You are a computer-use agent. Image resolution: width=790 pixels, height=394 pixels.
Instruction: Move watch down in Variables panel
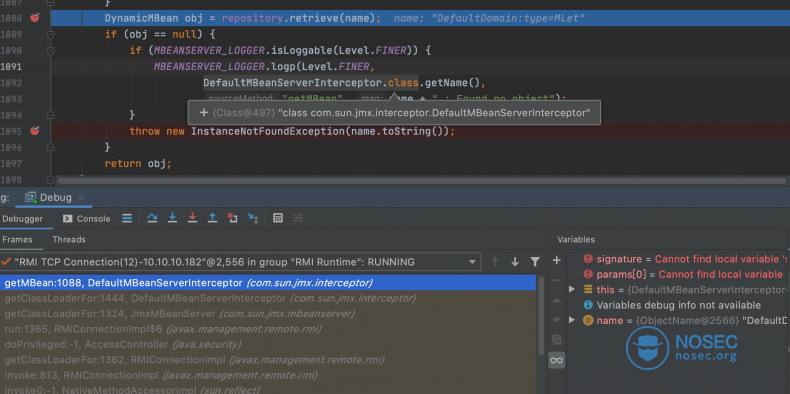pyautogui.click(x=557, y=320)
